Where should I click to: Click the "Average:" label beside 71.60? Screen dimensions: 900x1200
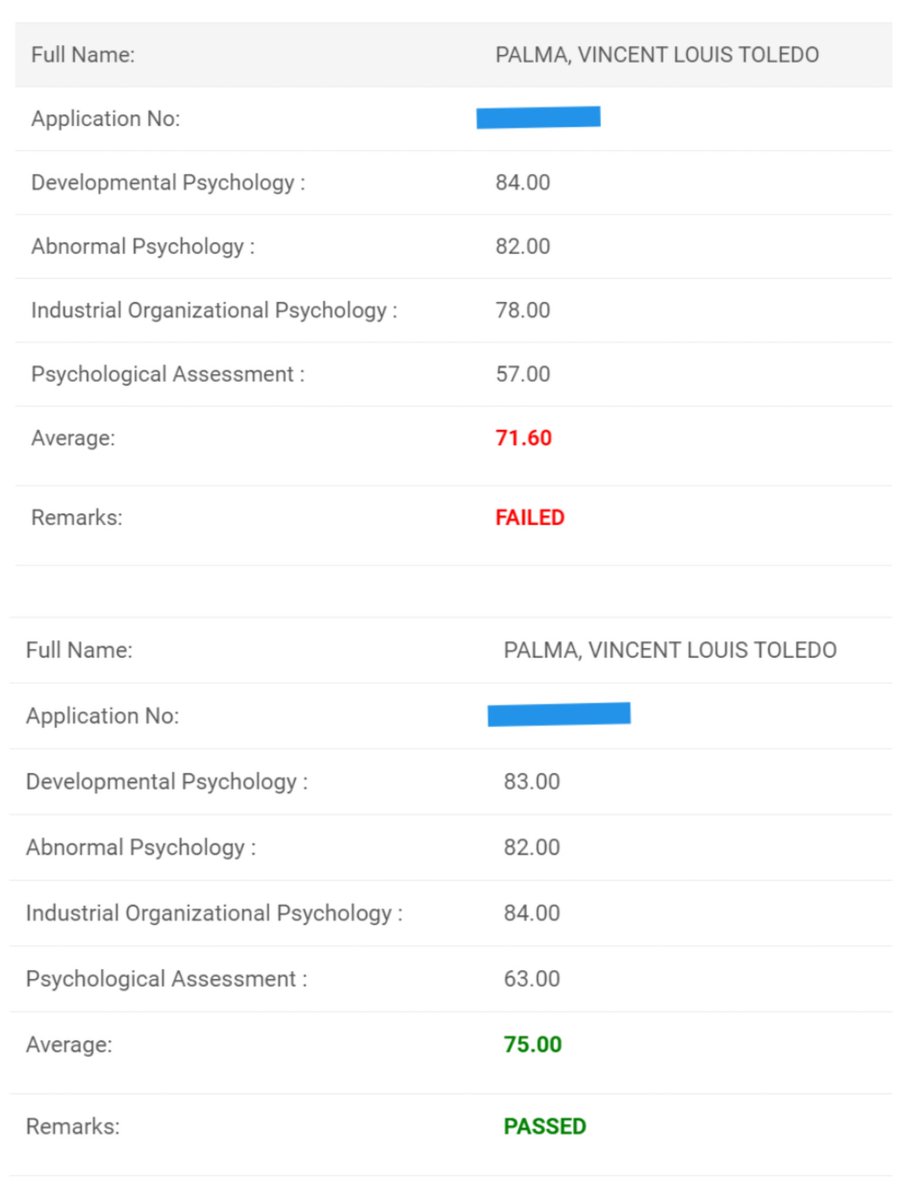[x=73, y=439]
